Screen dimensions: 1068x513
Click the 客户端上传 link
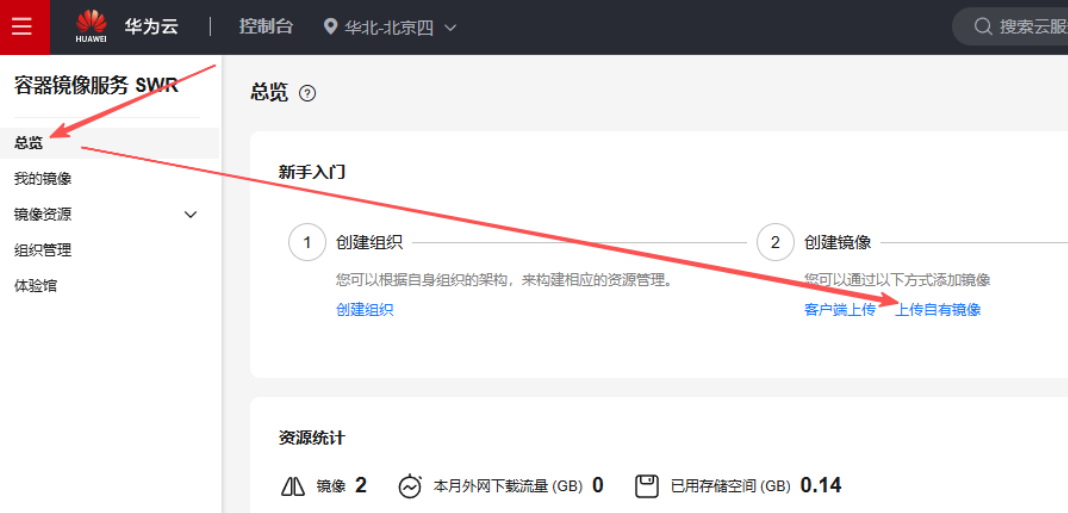(839, 310)
